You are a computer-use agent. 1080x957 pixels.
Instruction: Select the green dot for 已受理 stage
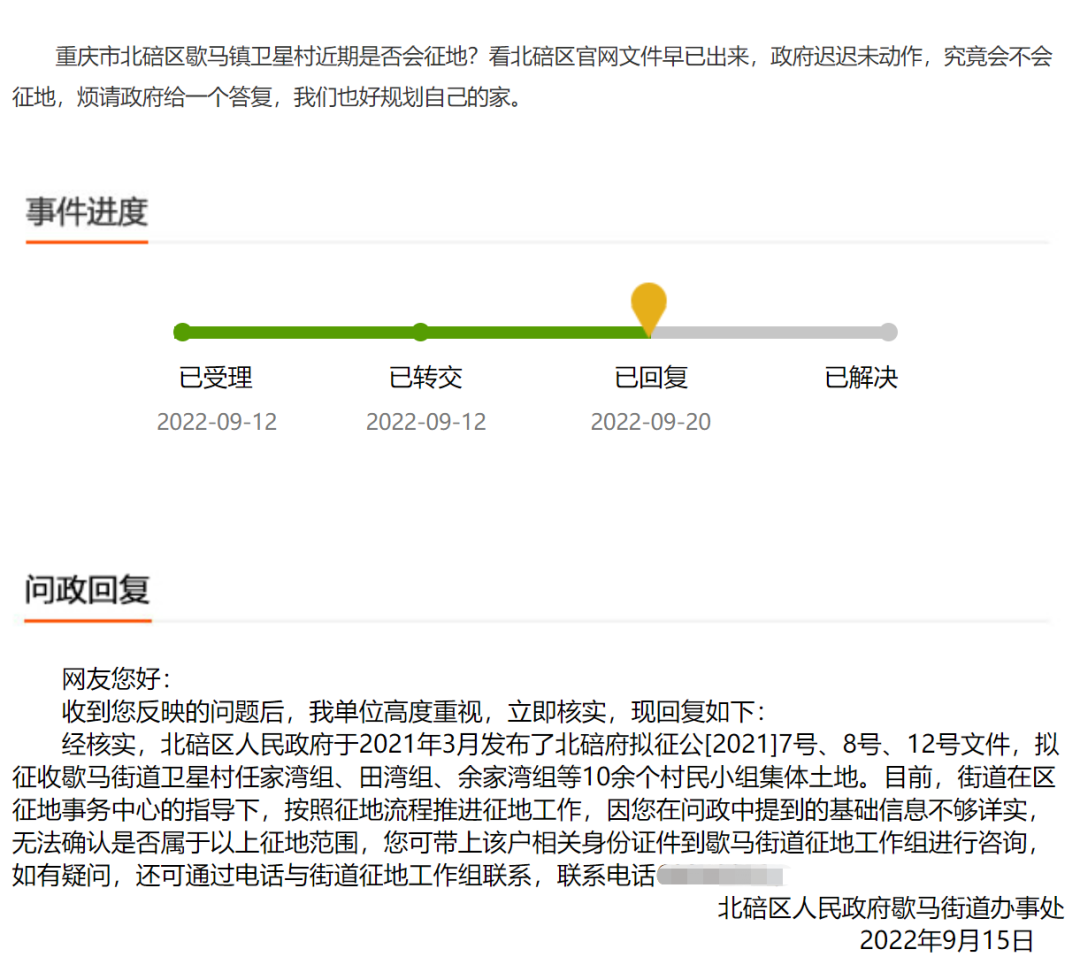tap(182, 331)
